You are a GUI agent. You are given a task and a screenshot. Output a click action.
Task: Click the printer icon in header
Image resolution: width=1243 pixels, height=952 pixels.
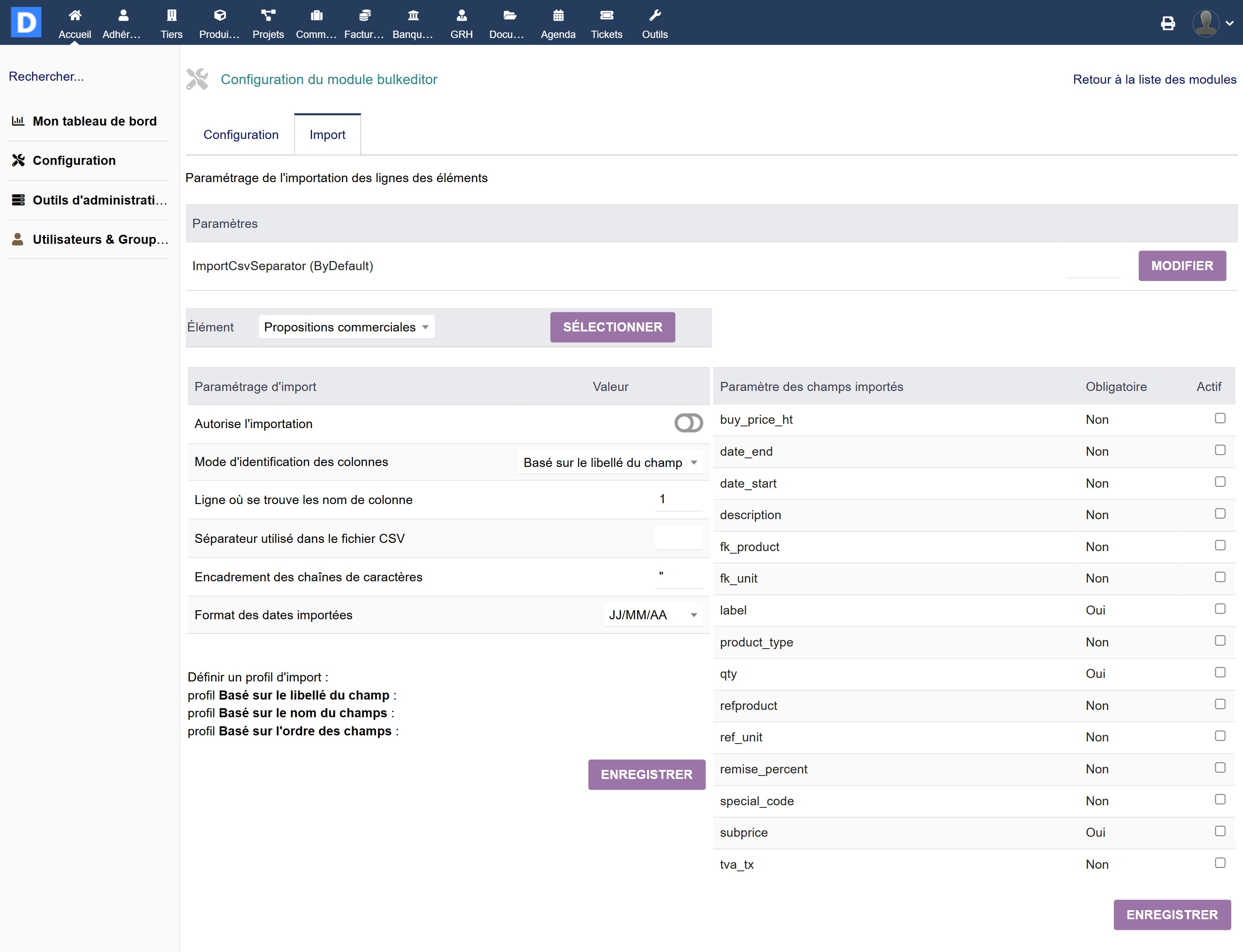pyautogui.click(x=1167, y=23)
